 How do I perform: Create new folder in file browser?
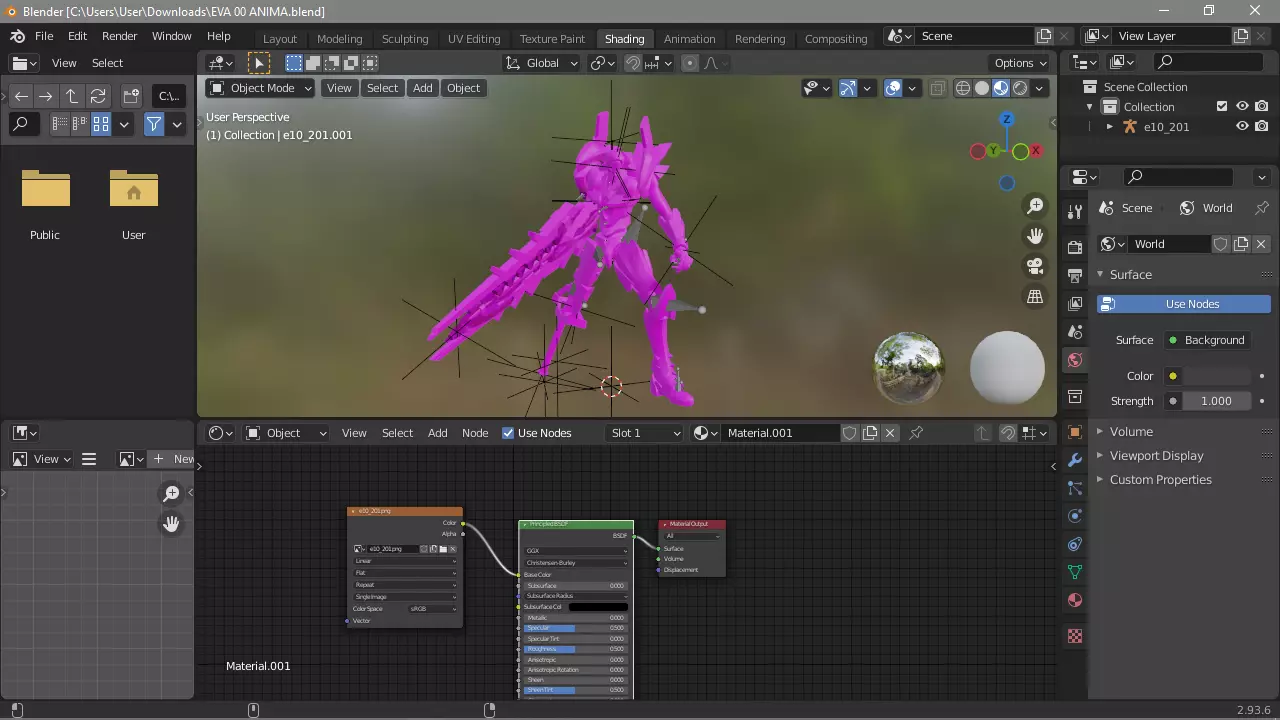(x=131, y=96)
